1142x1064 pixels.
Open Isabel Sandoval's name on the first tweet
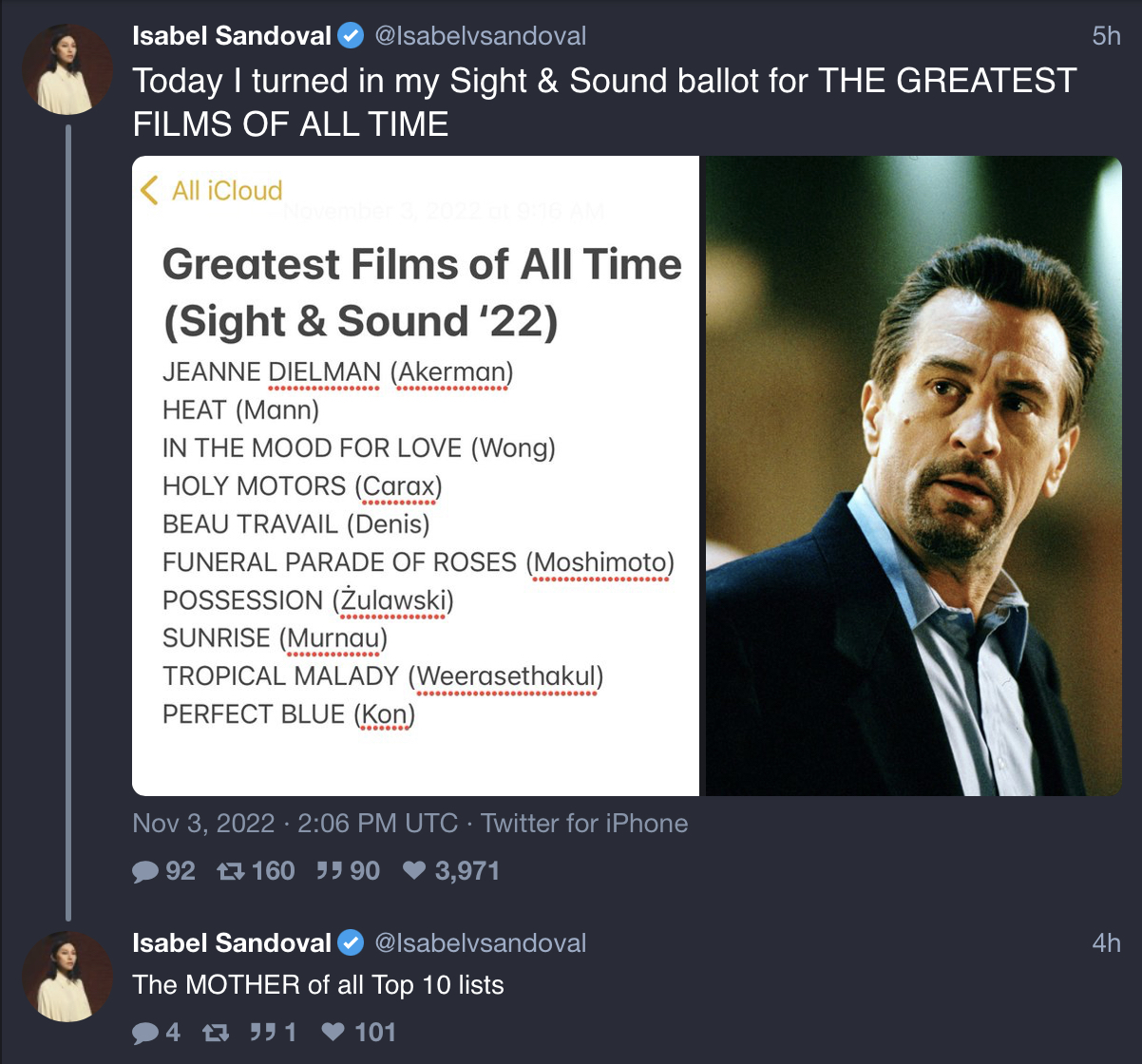232,37
